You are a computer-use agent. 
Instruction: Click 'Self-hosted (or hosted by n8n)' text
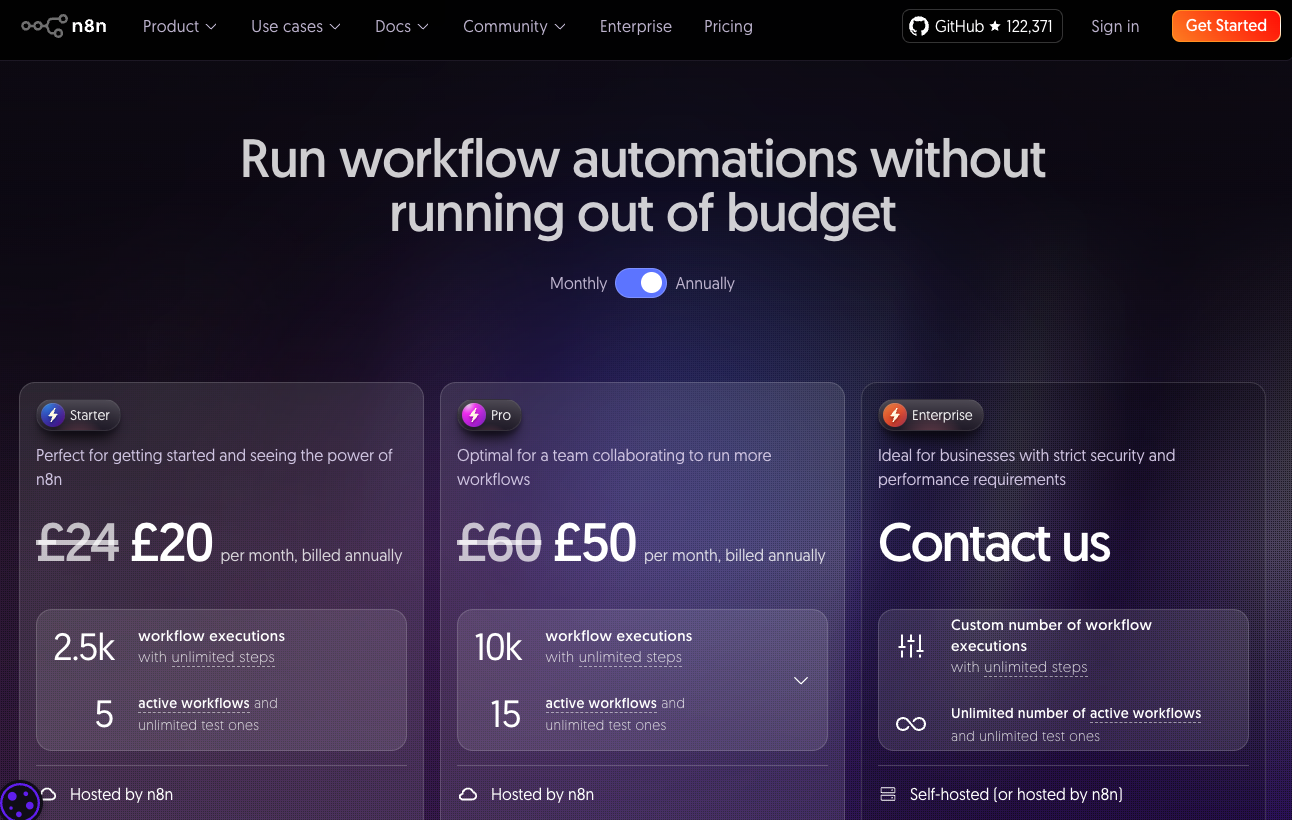[1016, 795]
